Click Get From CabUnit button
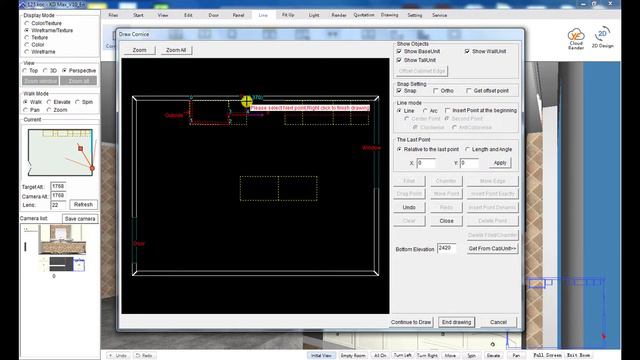The height and width of the screenshot is (360, 640). [x=492, y=249]
